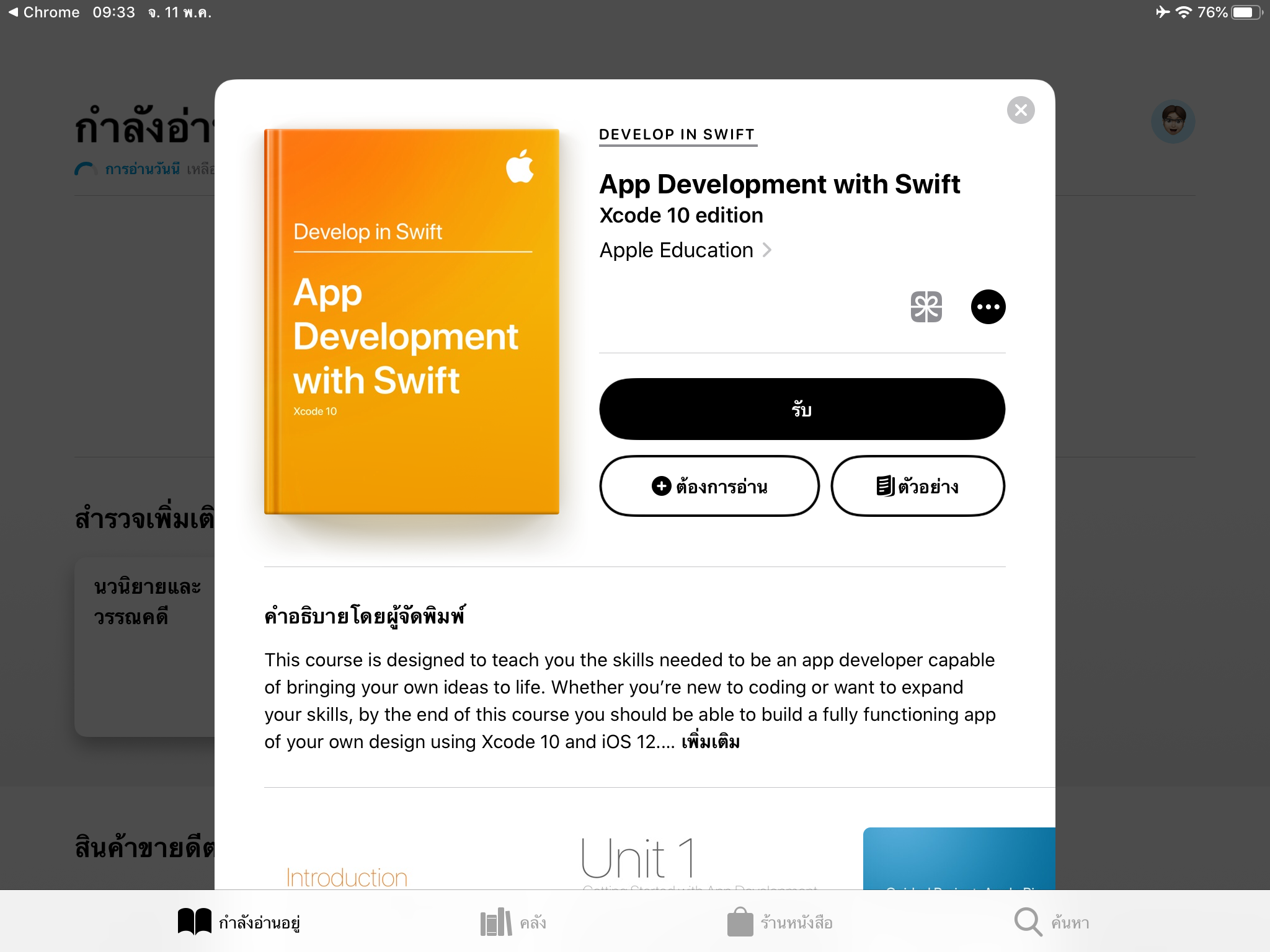Open the more options ellipsis icon
This screenshot has width=1270, height=952.
(988, 307)
